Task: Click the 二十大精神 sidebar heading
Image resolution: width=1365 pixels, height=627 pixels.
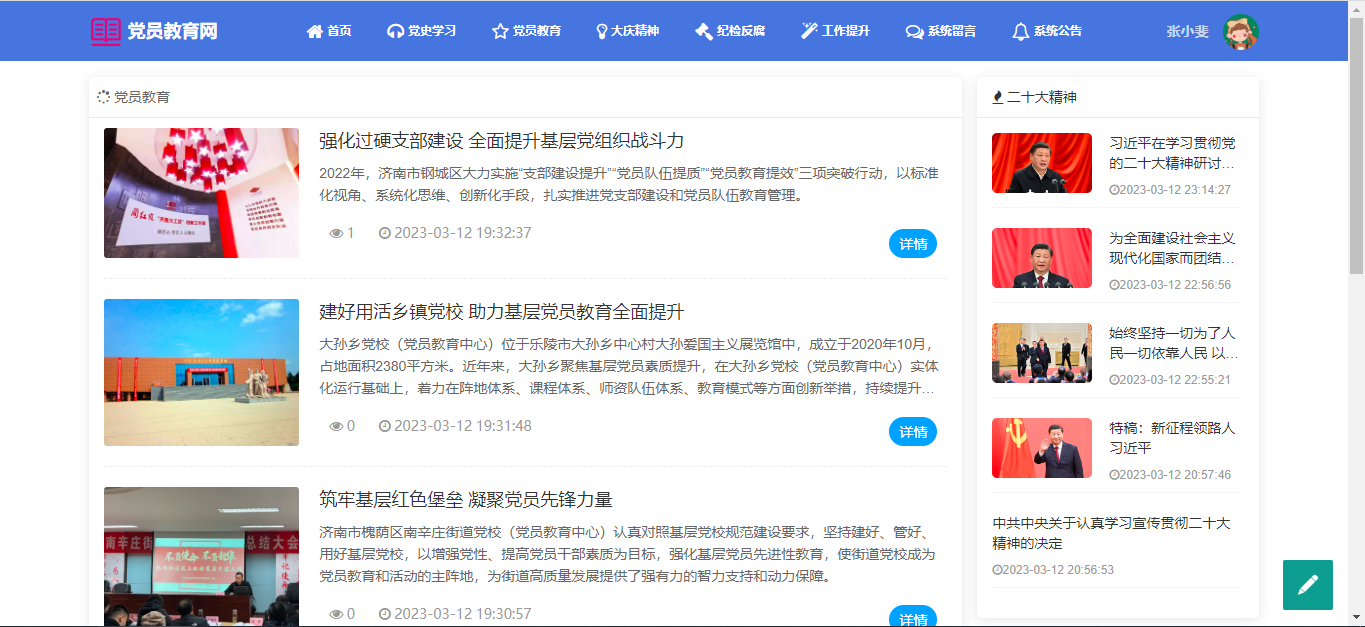Action: click(x=1042, y=97)
